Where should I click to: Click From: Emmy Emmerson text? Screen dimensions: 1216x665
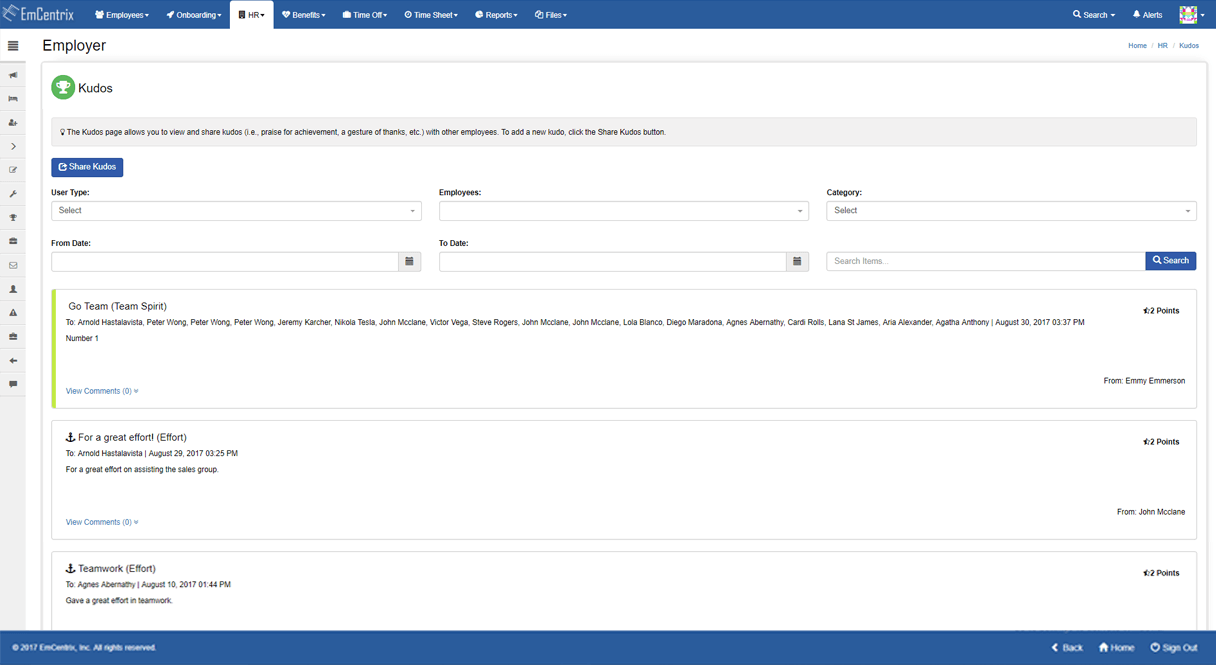[x=1144, y=381]
